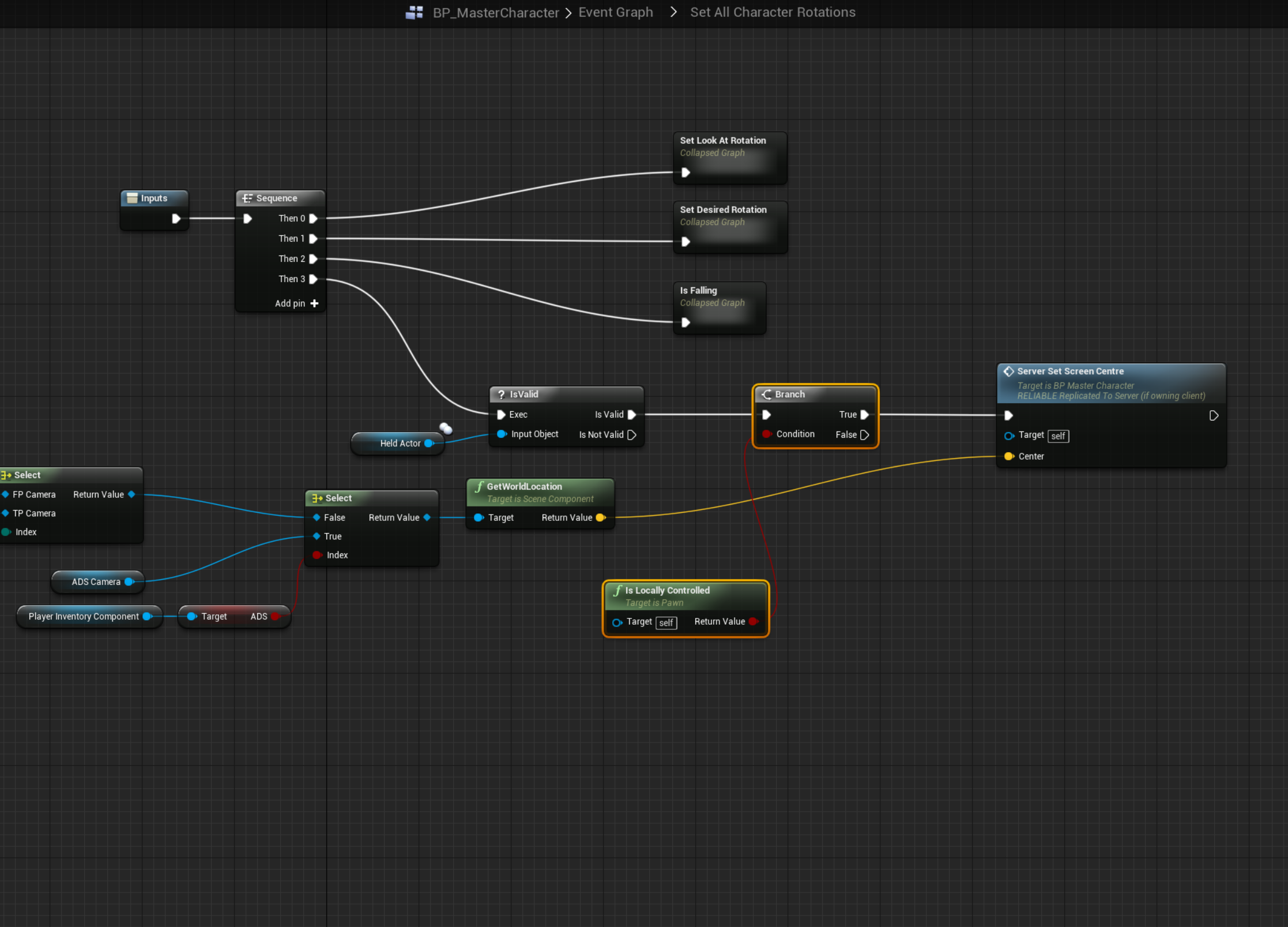Go to Event Graph in breadcrumb

[615, 13]
